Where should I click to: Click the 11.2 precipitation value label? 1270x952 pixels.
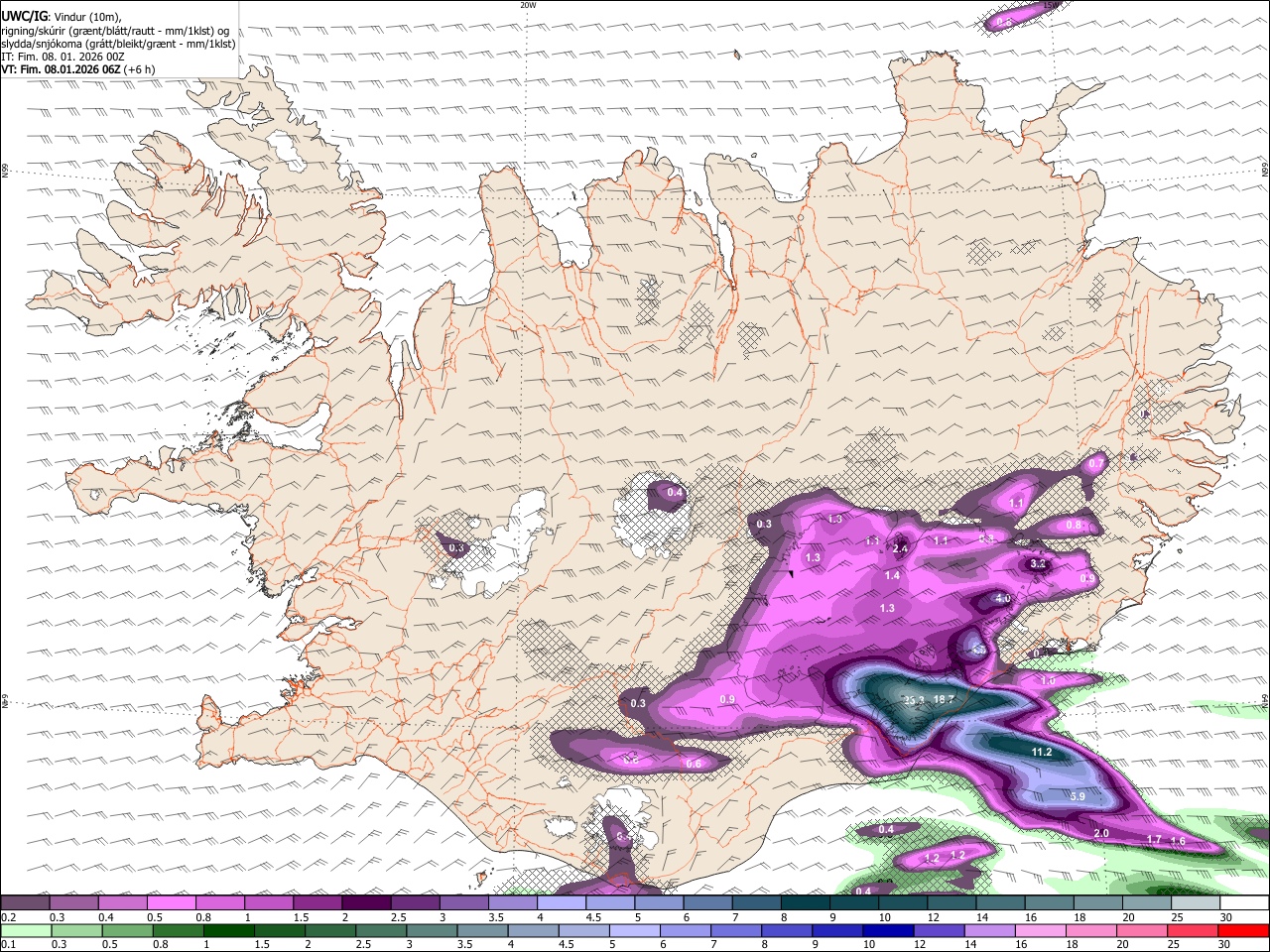pos(1042,753)
